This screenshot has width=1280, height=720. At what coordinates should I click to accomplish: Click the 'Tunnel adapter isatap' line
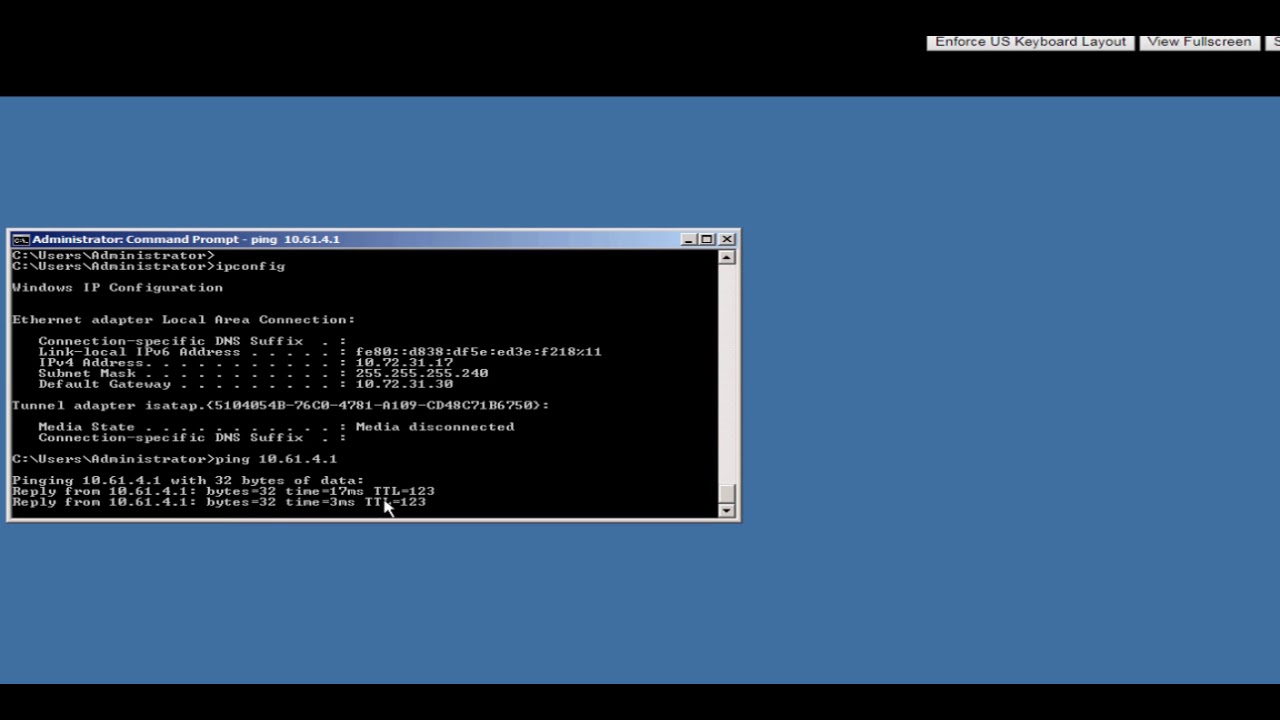pos(281,405)
